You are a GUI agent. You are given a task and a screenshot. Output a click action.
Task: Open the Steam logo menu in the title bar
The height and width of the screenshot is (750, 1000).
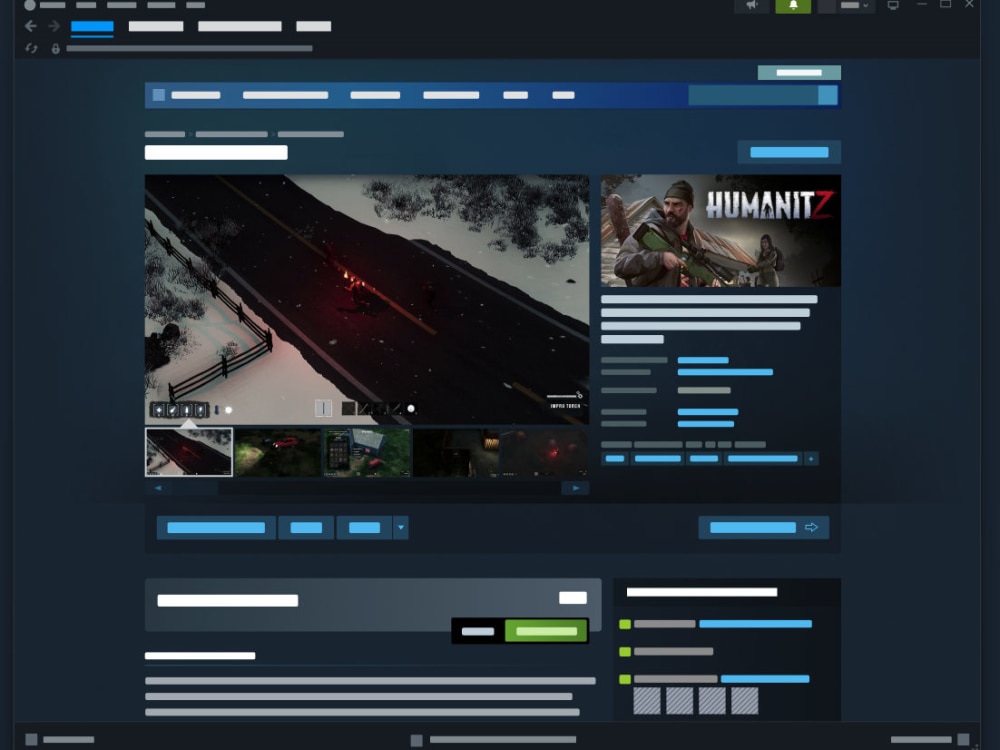click(30, 5)
